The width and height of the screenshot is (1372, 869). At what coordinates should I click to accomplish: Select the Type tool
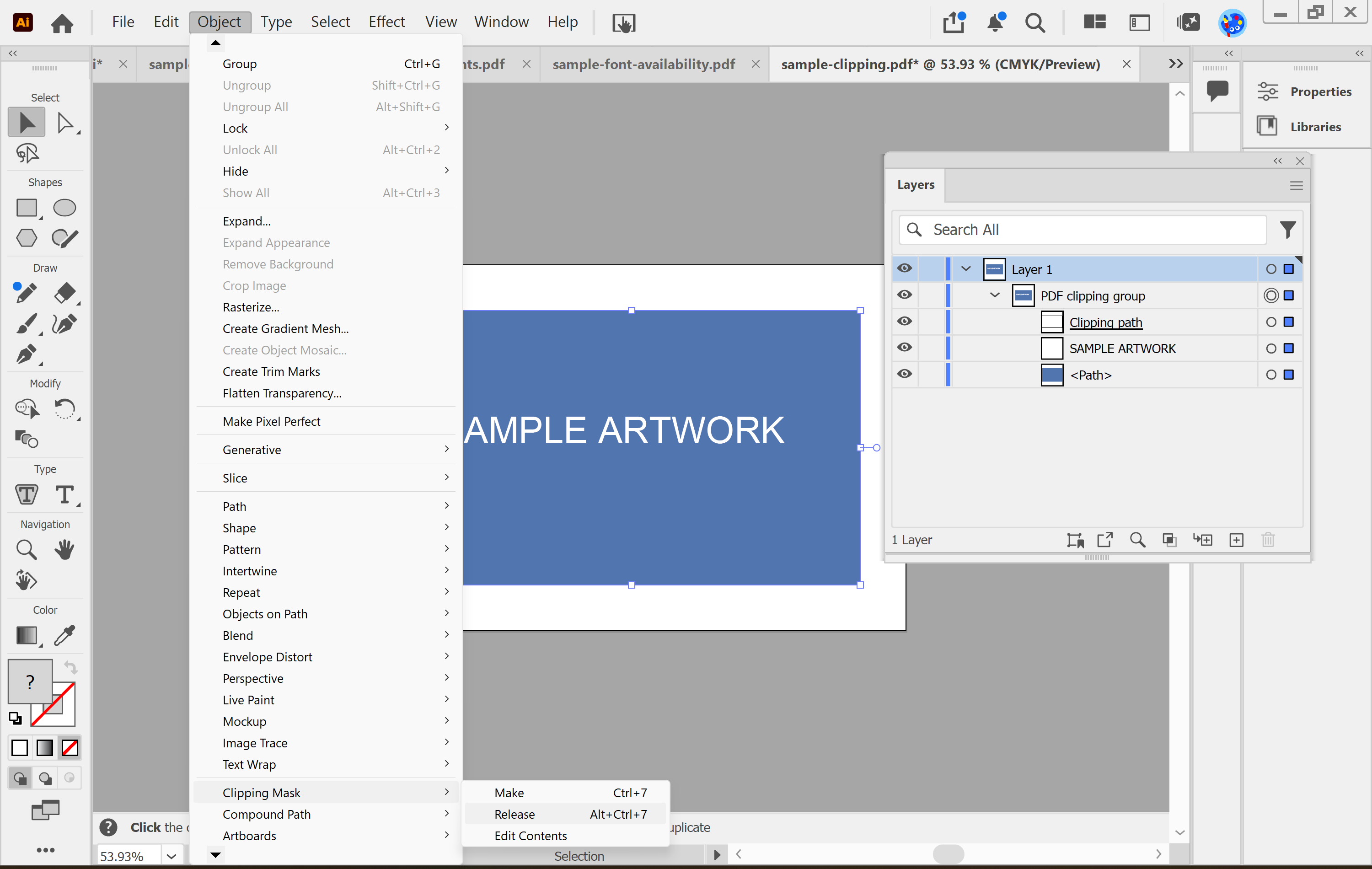coord(64,494)
